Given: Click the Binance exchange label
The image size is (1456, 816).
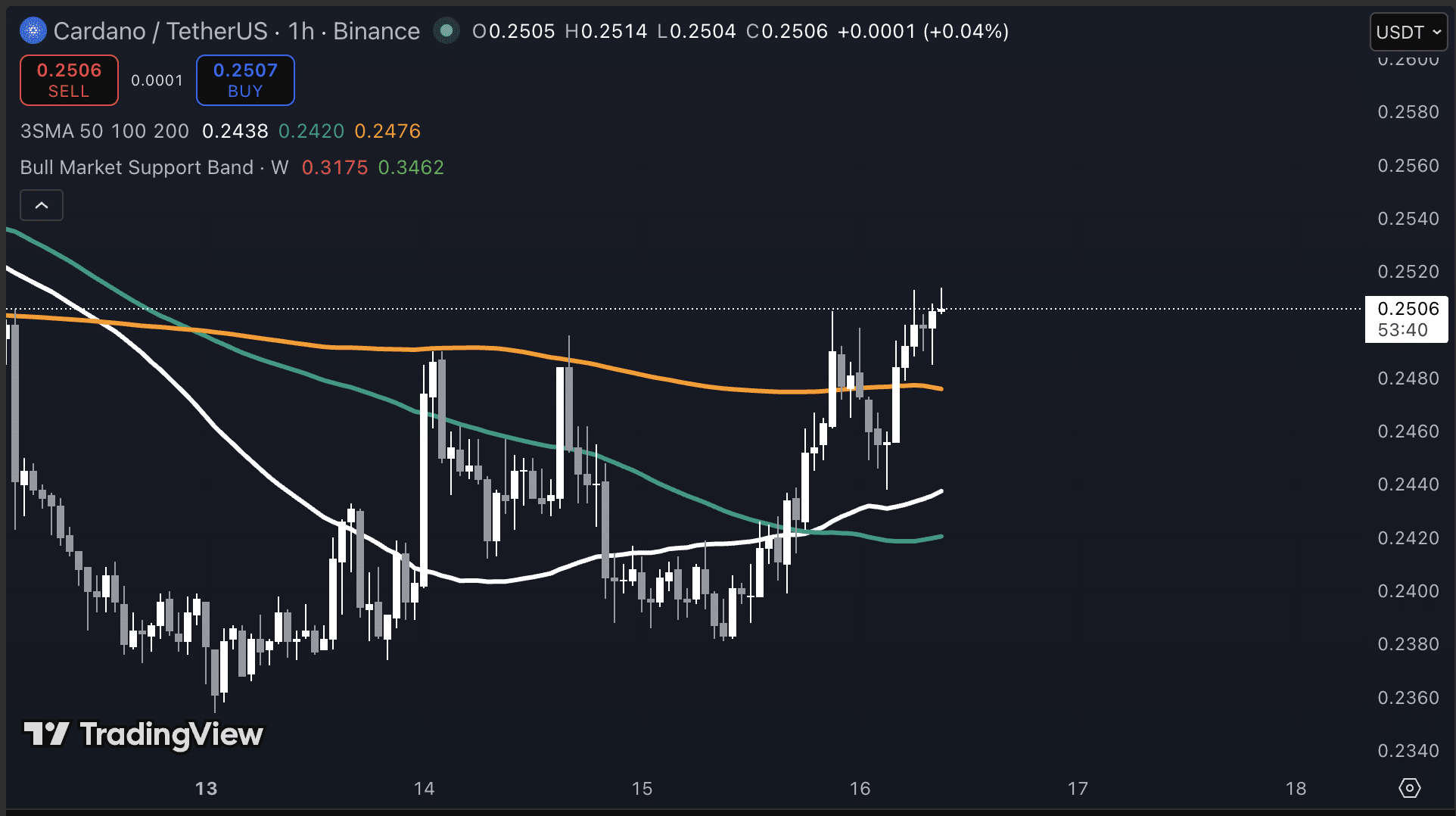Looking at the screenshot, I should point(376,31).
